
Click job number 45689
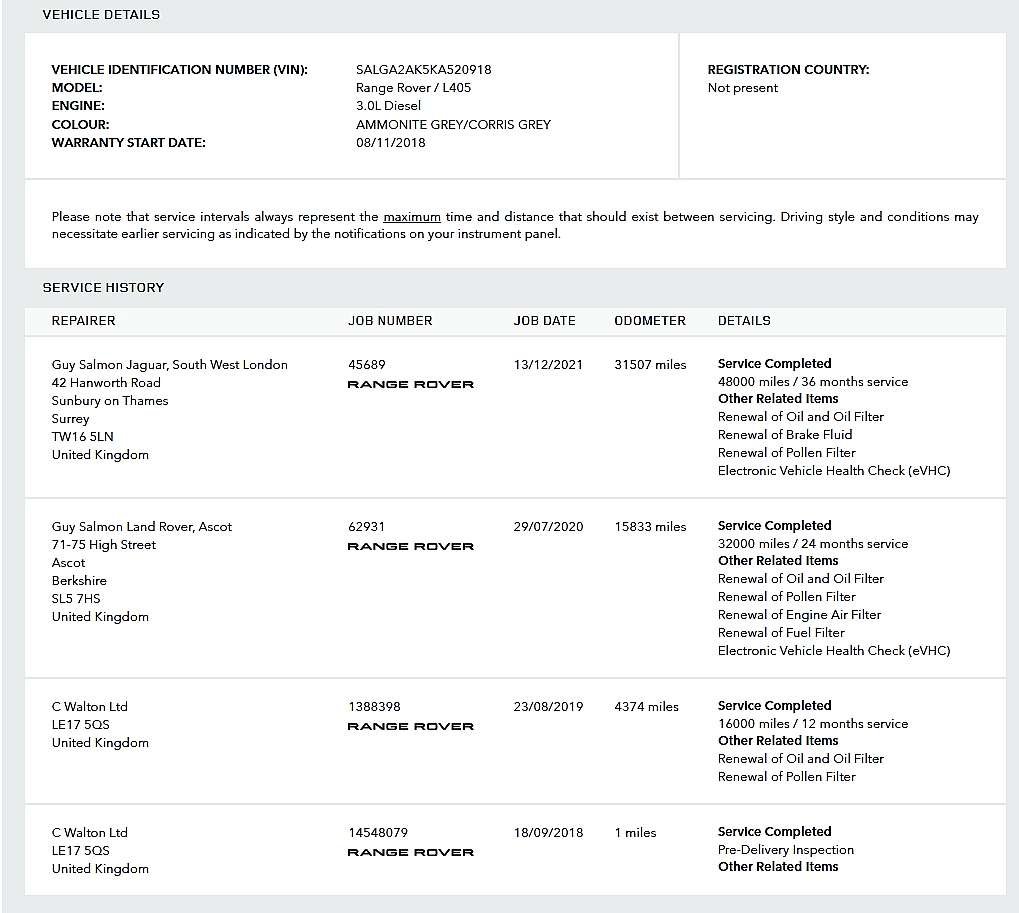coord(367,365)
